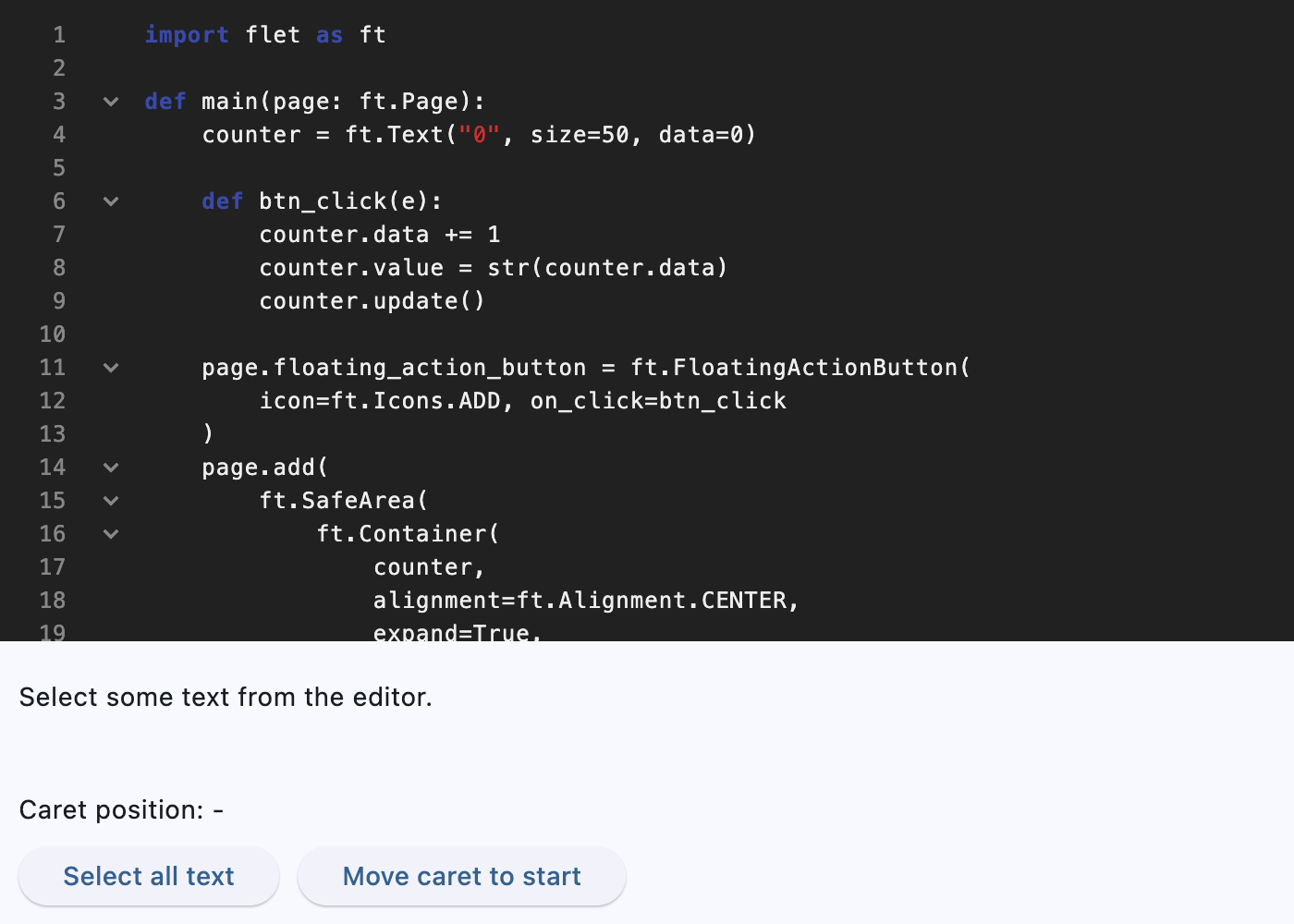This screenshot has width=1294, height=924.
Task: Click the Move caret to start button
Action: [461, 876]
